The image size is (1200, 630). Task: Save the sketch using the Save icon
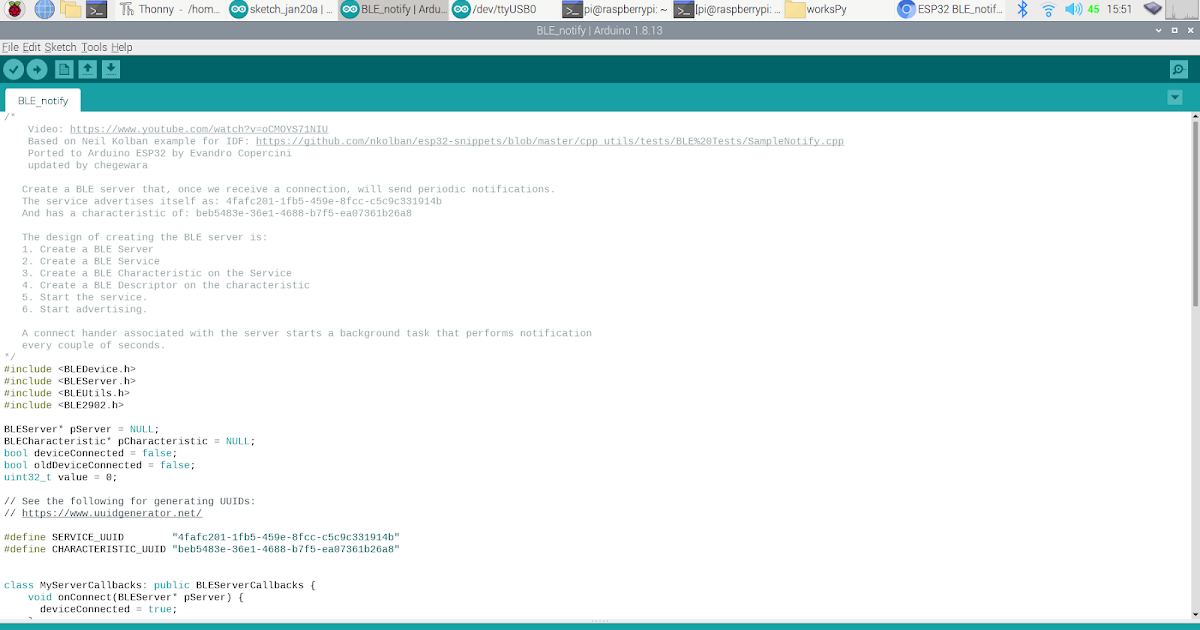(110, 69)
